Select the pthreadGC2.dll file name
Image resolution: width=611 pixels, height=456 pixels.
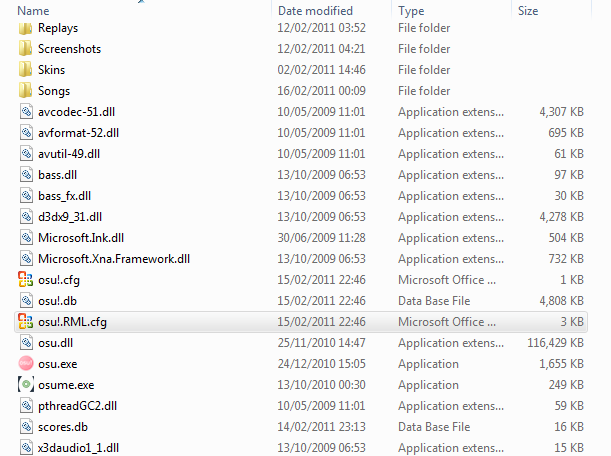tap(77, 407)
